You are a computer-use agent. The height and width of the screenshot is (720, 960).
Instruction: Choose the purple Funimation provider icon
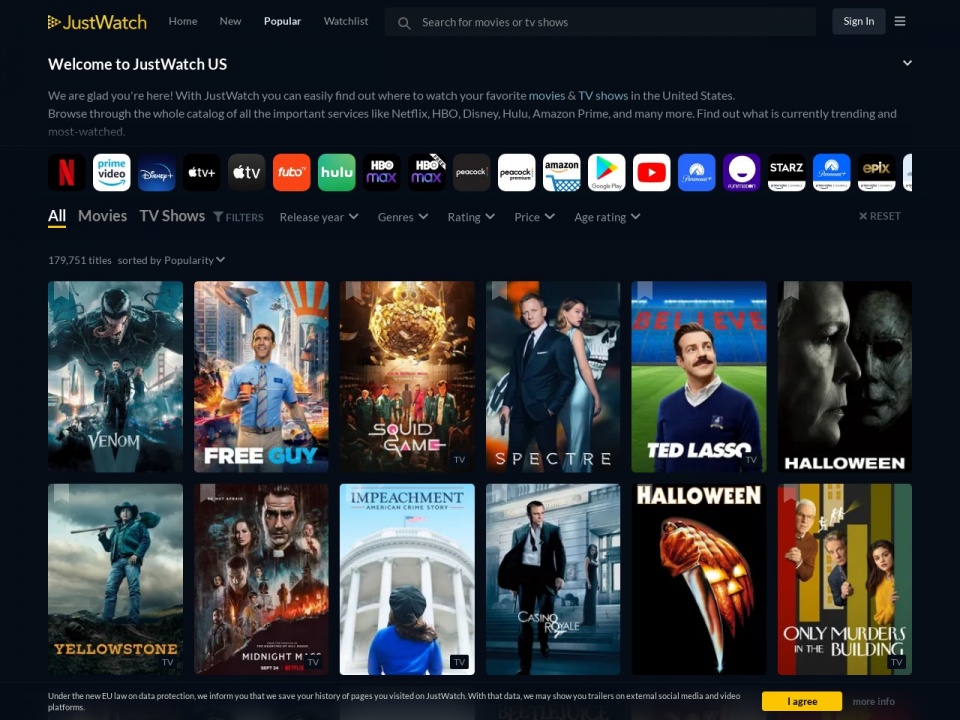click(741, 173)
